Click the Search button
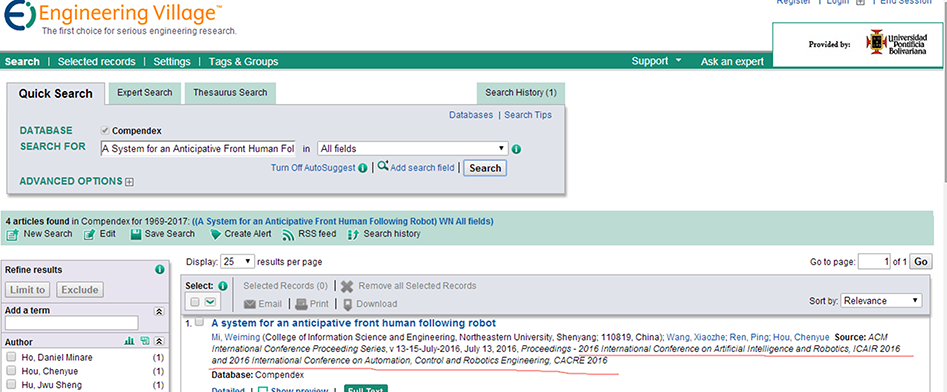Screen dimensions: 947x392 [485, 169]
